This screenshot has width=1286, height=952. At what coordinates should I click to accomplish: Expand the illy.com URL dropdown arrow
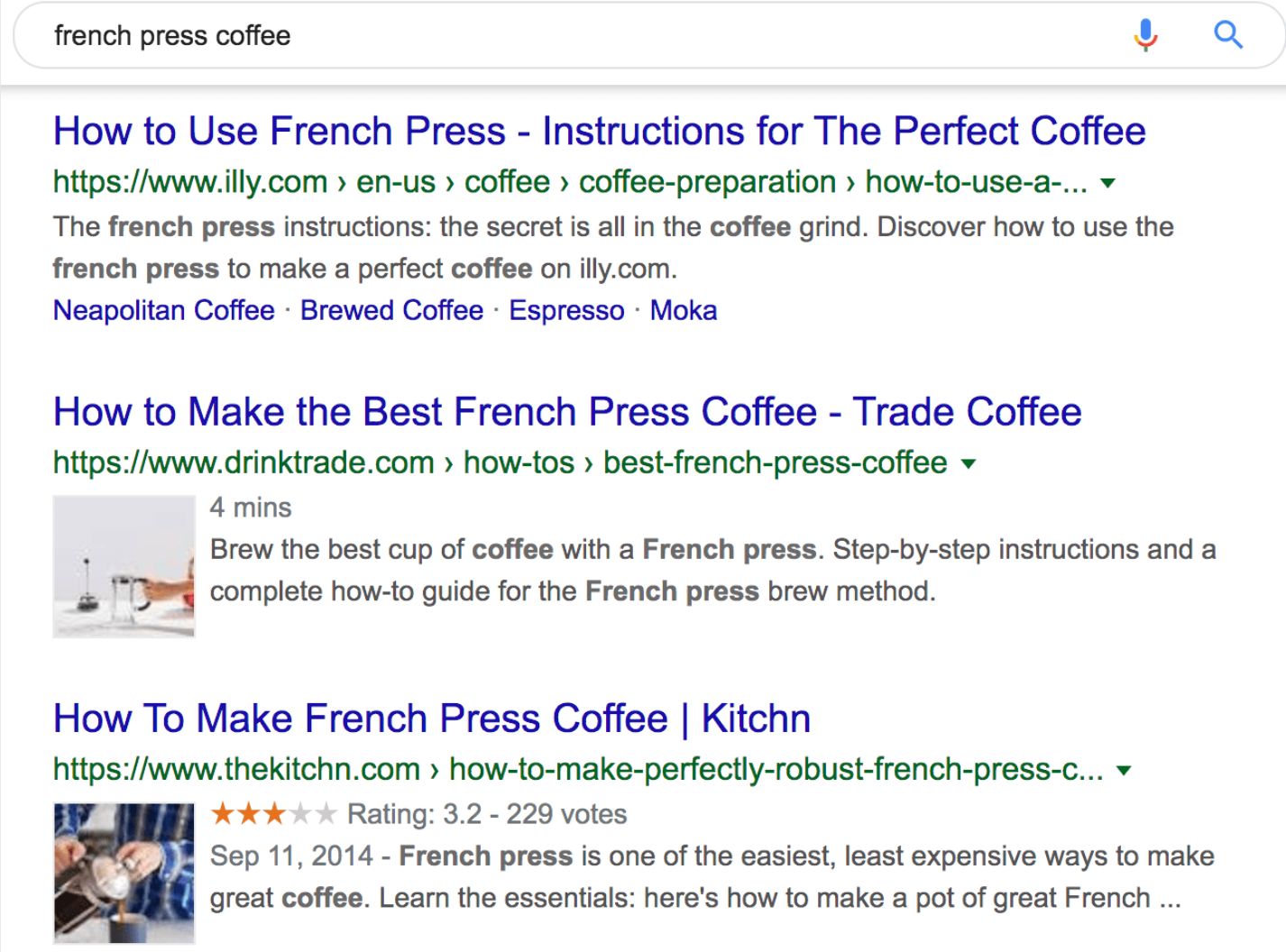tap(1108, 183)
